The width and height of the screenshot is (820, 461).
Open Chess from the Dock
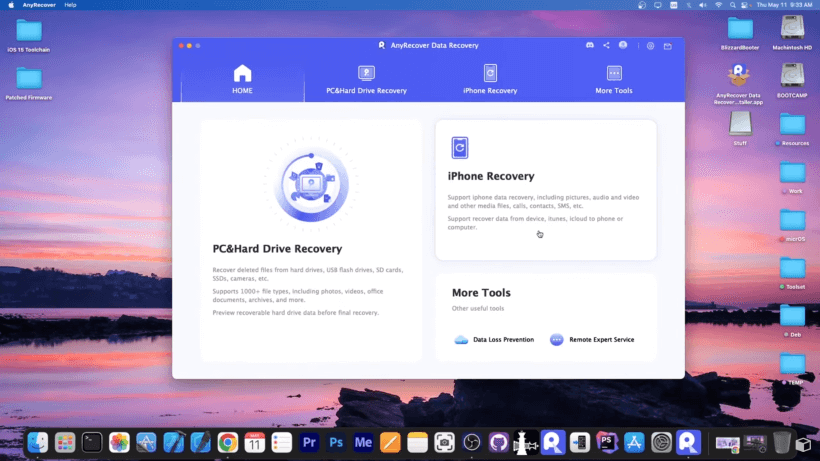(x=526, y=443)
